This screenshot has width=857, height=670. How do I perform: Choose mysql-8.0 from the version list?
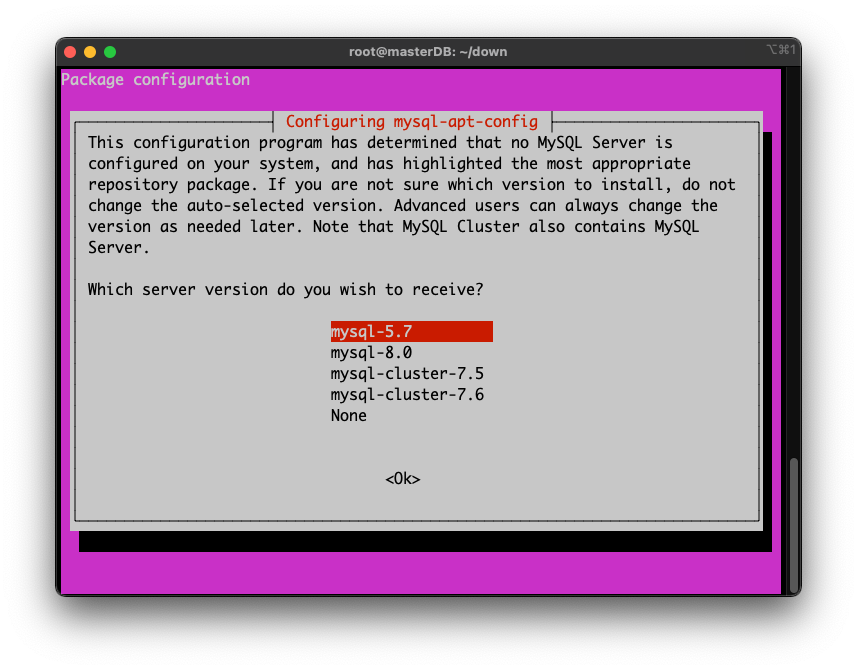coord(371,352)
